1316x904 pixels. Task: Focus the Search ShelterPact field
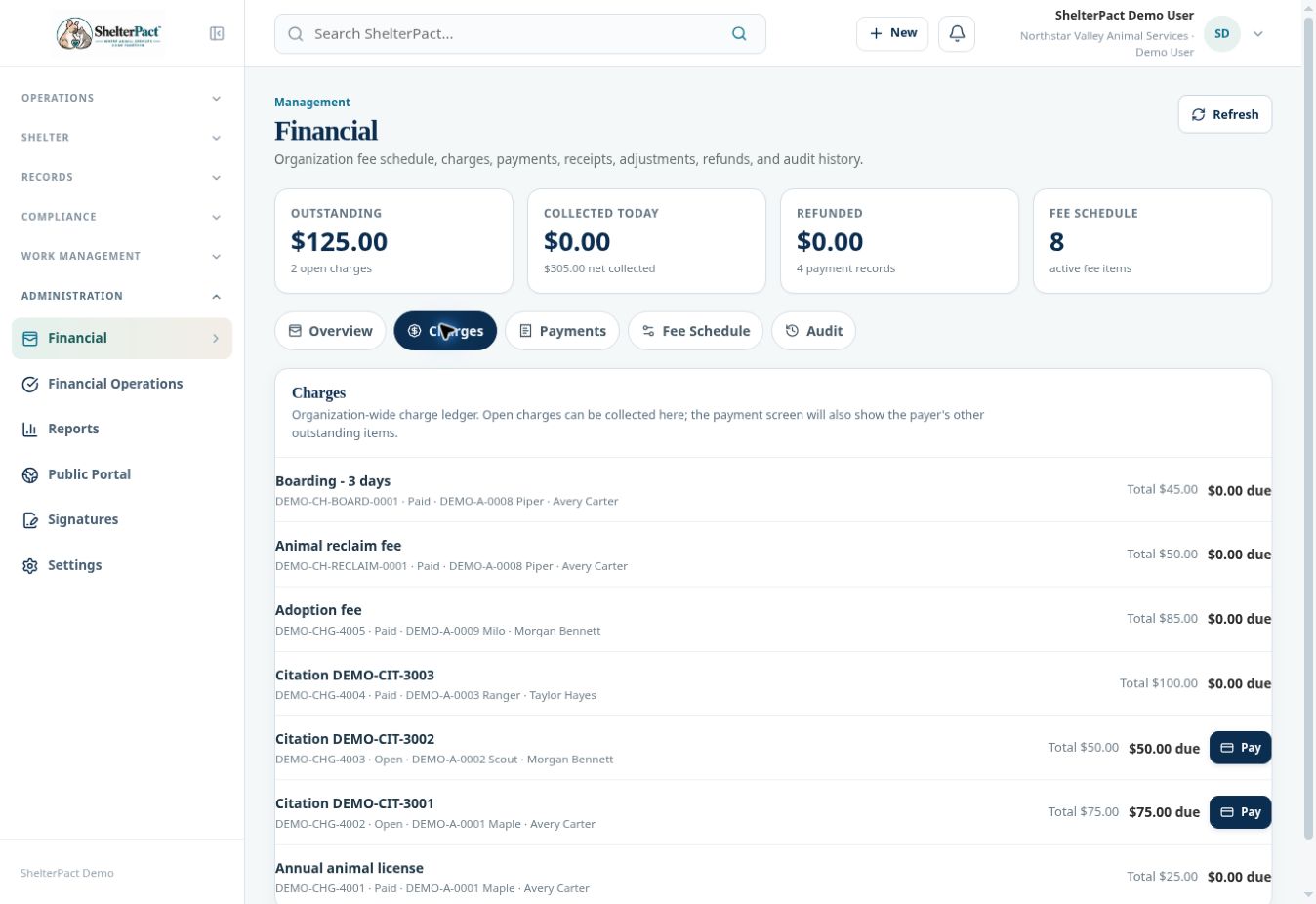coord(520,33)
